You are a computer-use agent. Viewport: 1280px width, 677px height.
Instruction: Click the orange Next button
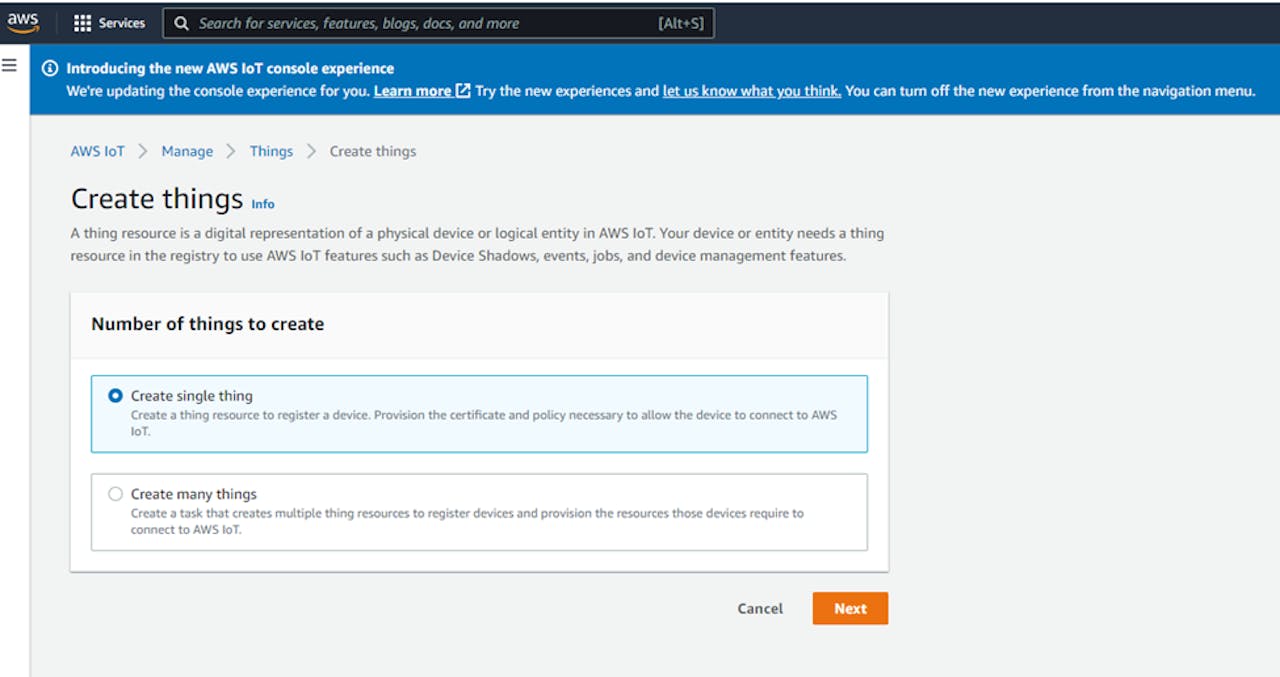850,608
